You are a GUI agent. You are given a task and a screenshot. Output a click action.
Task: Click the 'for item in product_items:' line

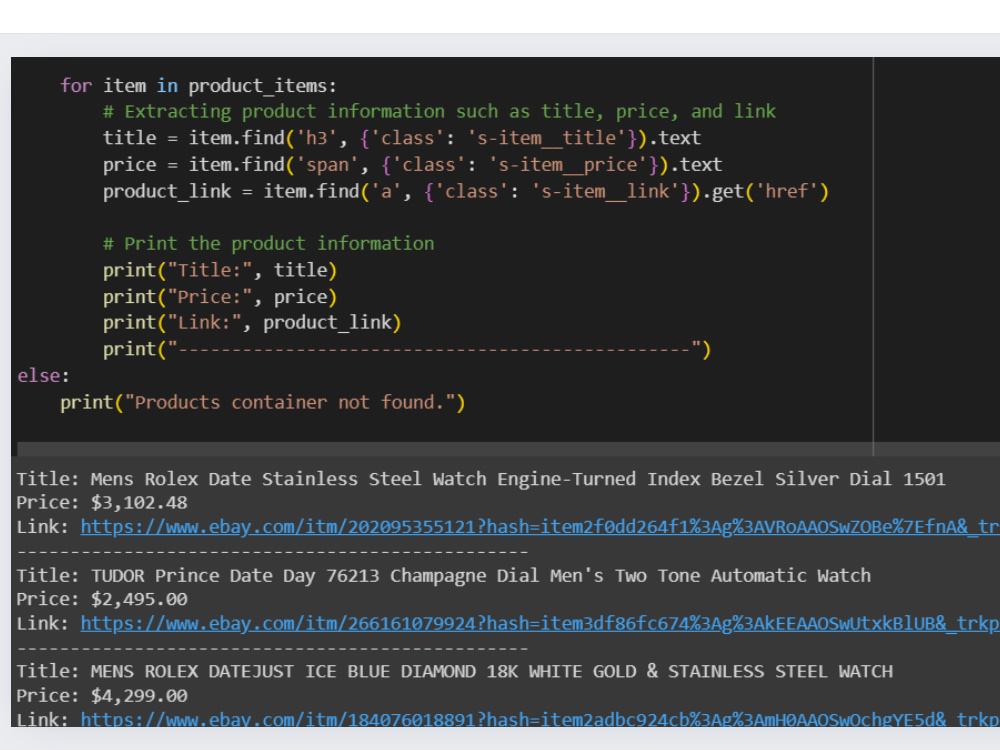coord(198,85)
